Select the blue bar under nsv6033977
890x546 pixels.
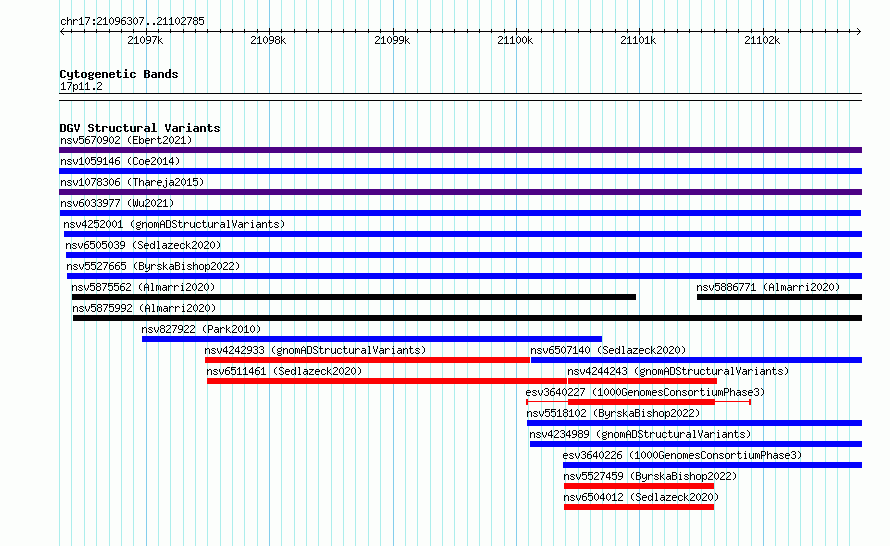[460, 213]
